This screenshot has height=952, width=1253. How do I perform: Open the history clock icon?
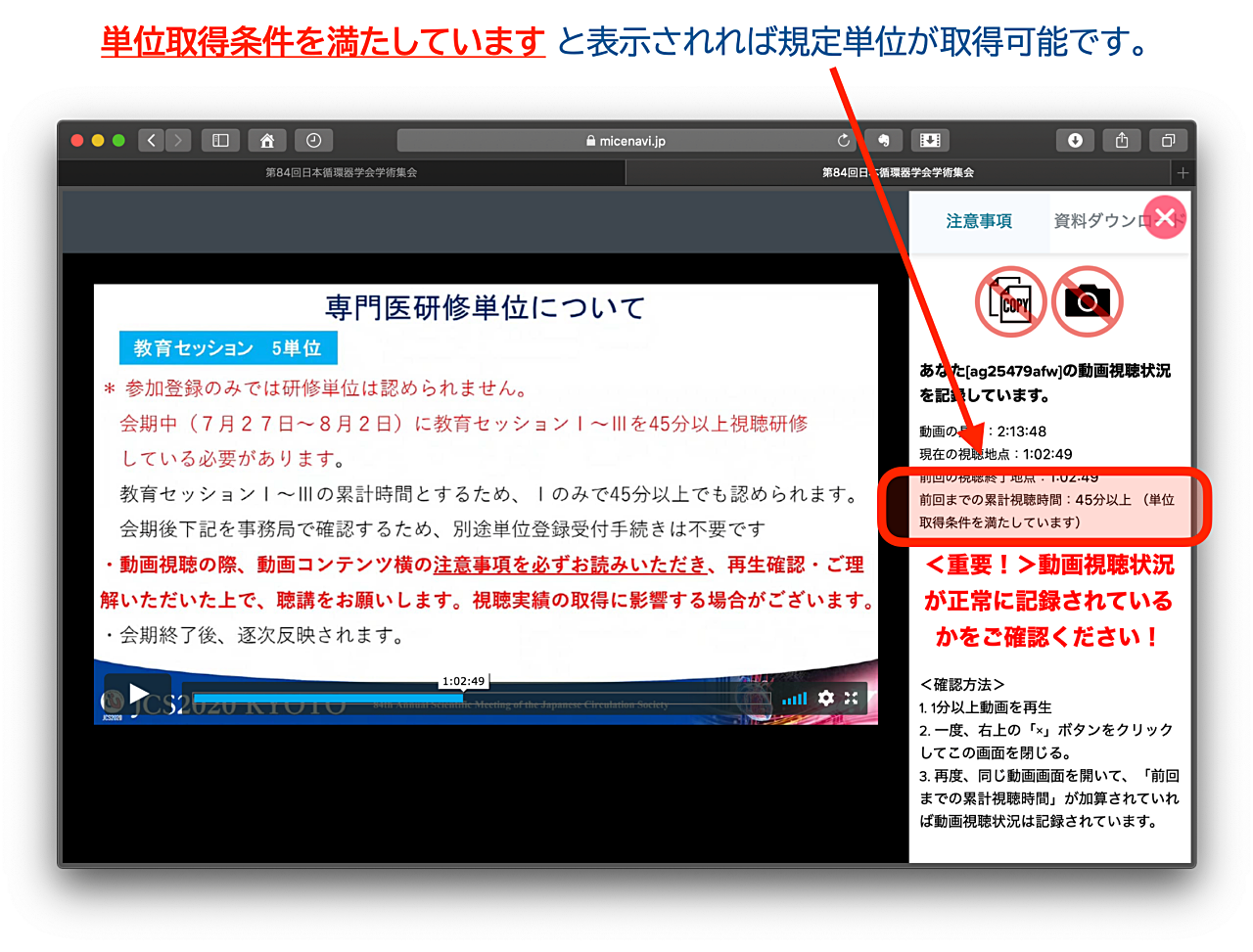pyautogui.click(x=313, y=141)
